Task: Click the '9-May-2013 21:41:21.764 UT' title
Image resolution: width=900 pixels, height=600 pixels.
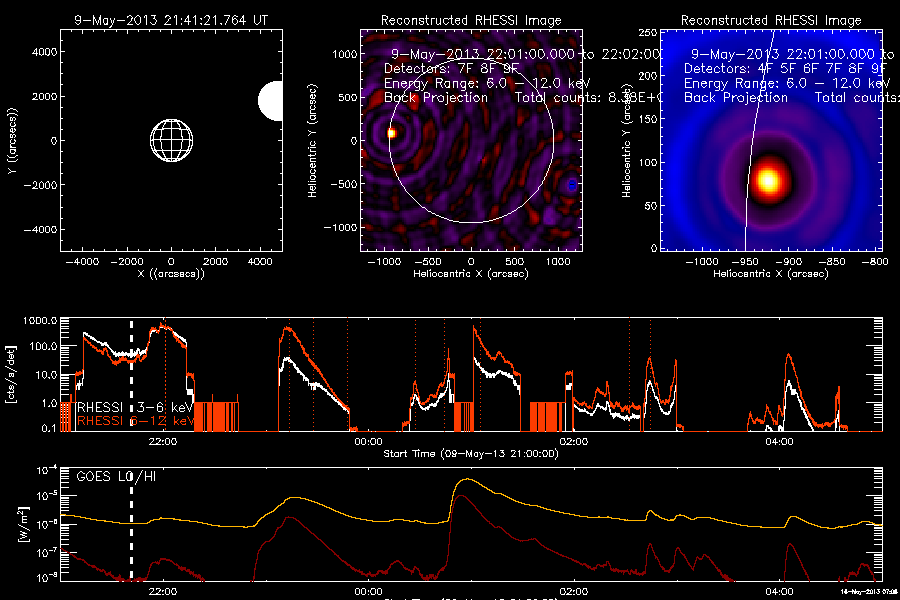Action: (x=171, y=20)
